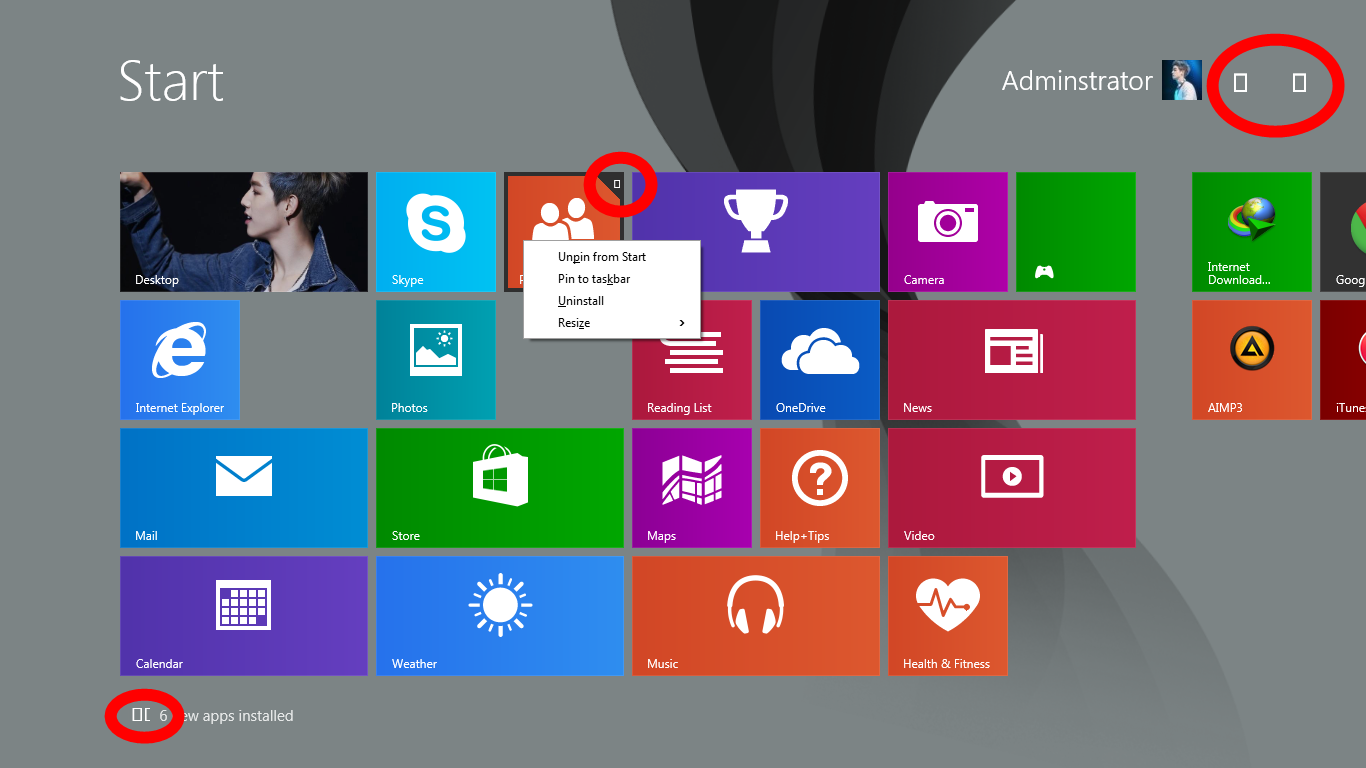Open the OneDrive tile
Viewport: 1366px width, 768px height.
point(819,359)
